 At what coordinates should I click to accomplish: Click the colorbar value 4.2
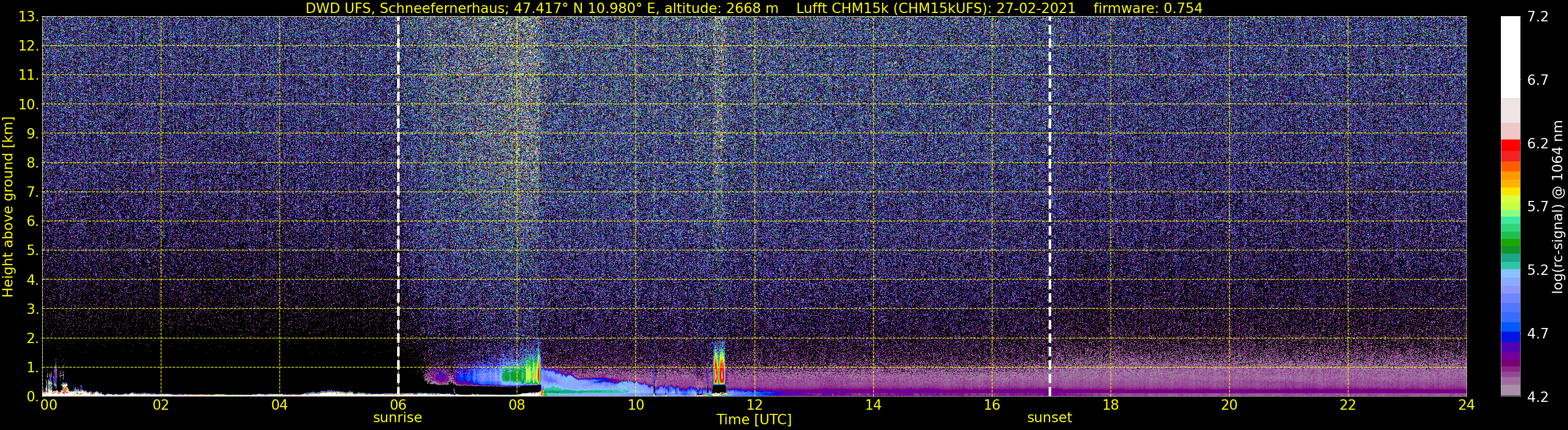pyautogui.click(x=1538, y=397)
